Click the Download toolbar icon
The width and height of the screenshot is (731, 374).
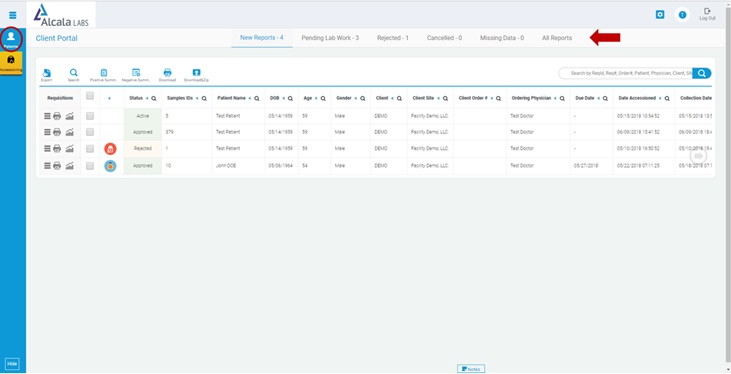click(167, 75)
